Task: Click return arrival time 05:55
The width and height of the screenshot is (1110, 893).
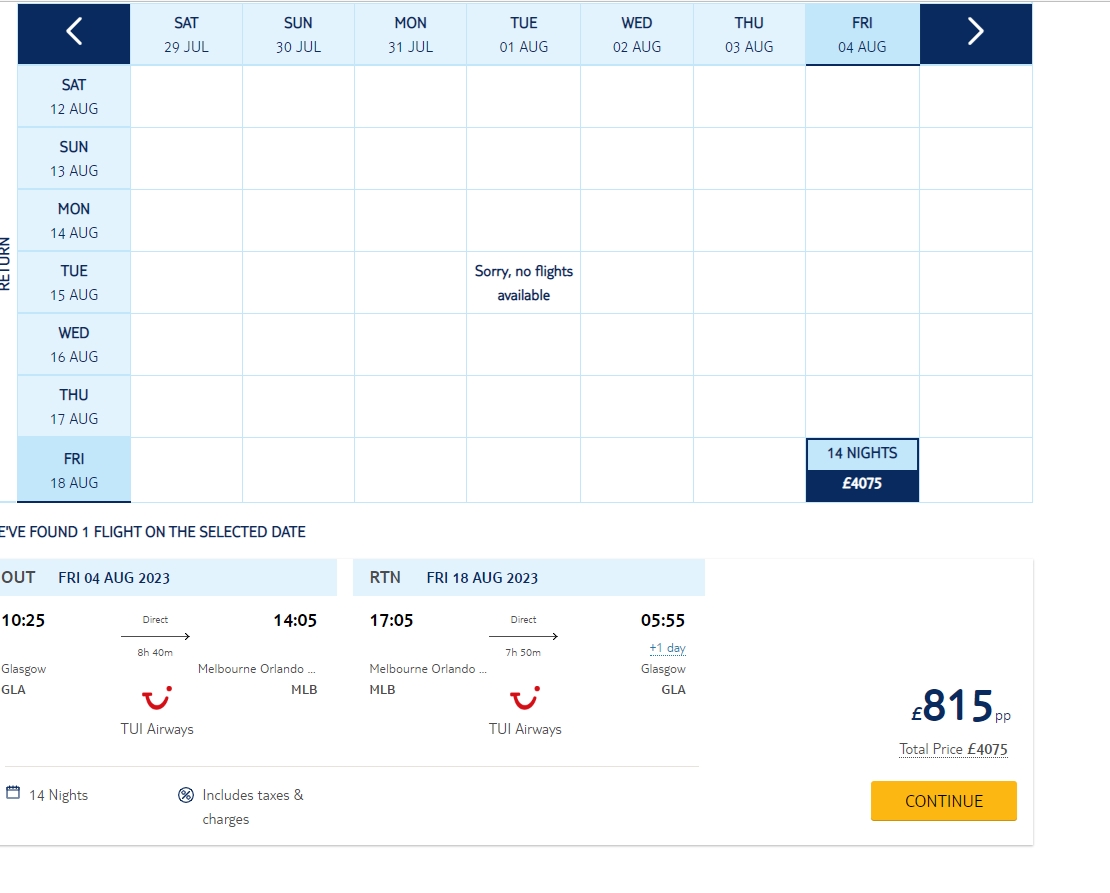Action: [663, 620]
